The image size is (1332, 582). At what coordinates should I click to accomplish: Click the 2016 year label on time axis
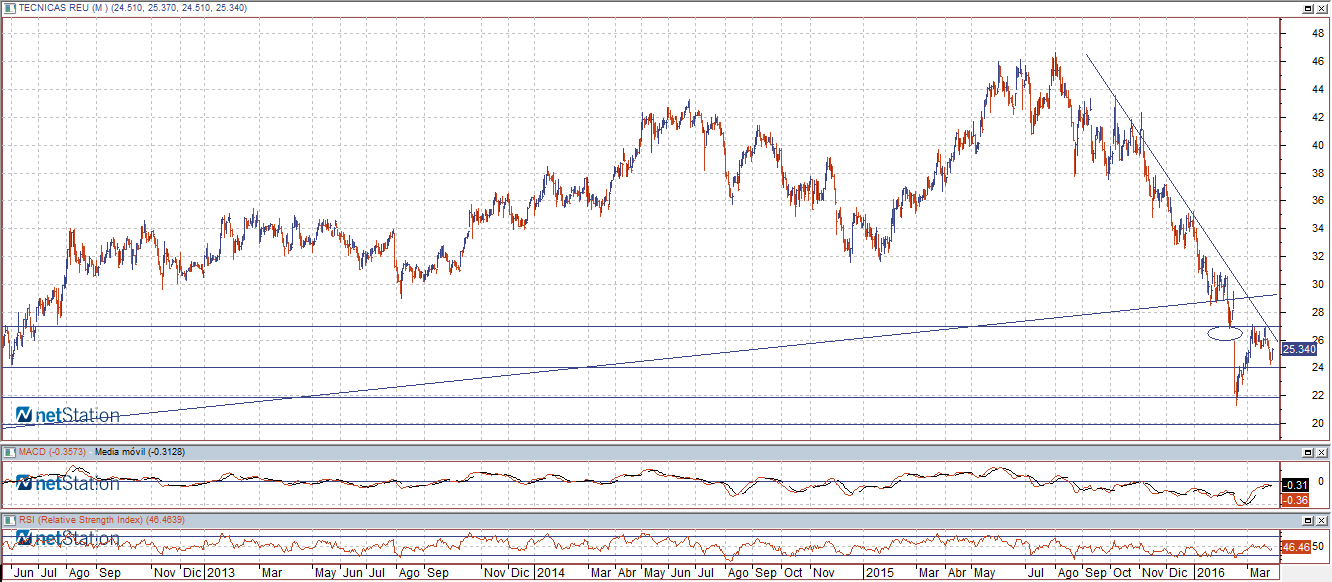(1211, 573)
